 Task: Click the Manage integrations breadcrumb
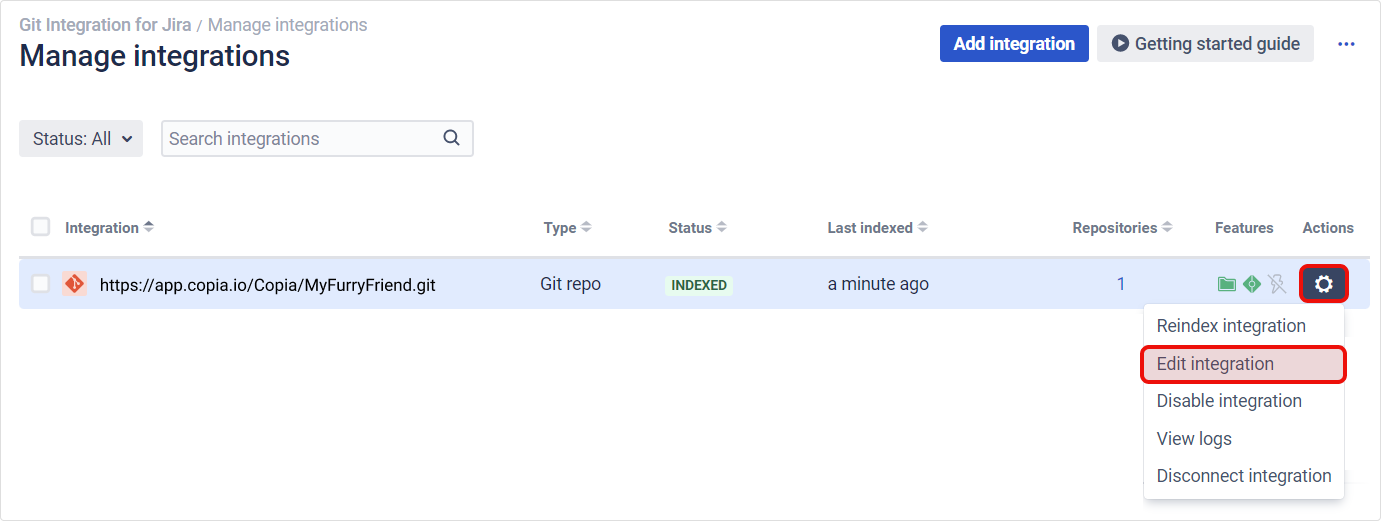coord(287,25)
